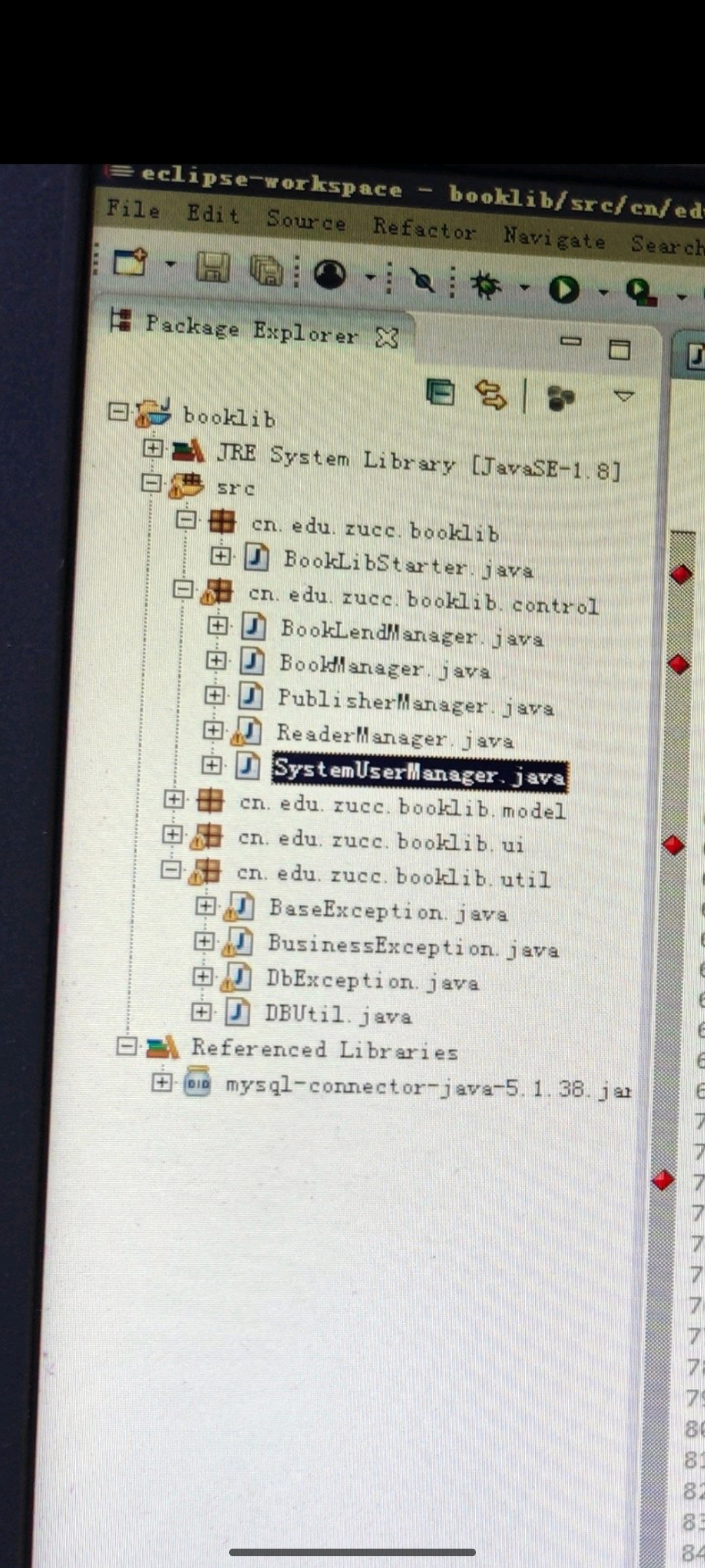Expand cn.edu.zucc.booklib.ui package
The width and height of the screenshot is (705, 1568).
(x=172, y=835)
